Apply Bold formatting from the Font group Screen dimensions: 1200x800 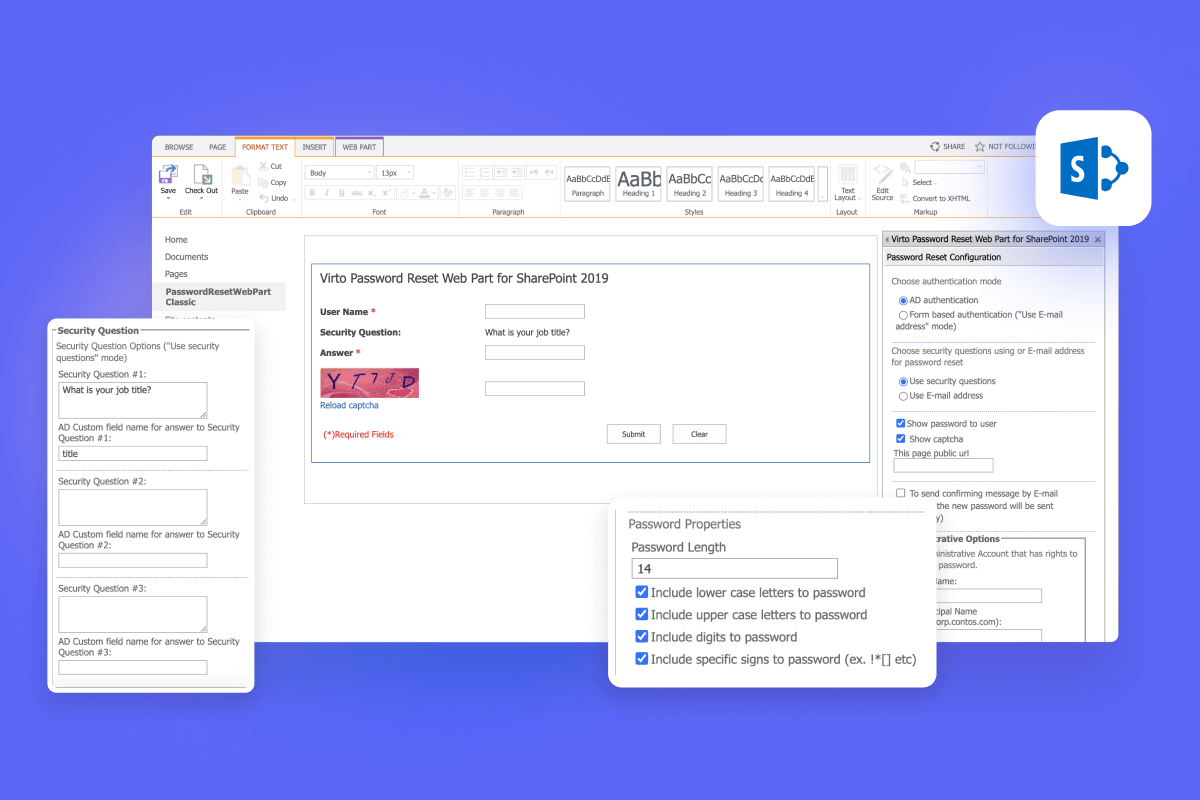coord(311,192)
